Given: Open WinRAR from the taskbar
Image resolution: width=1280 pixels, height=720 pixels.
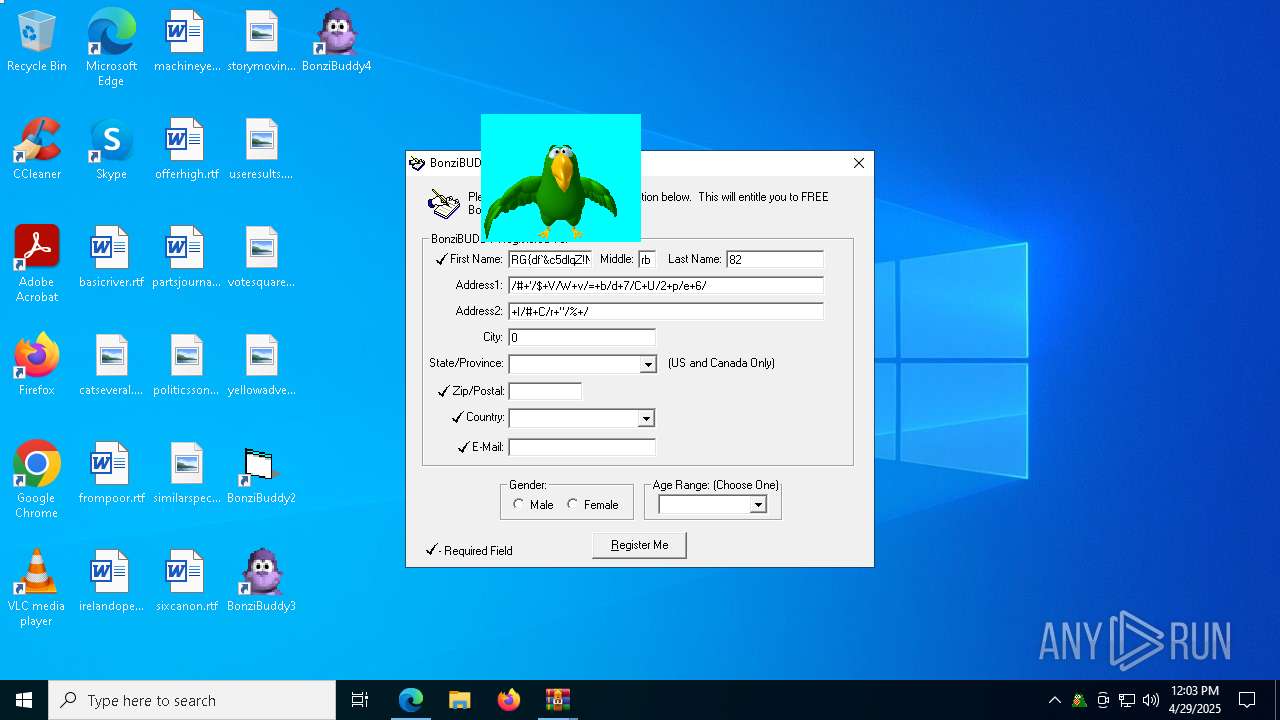Looking at the screenshot, I should tap(557, 700).
